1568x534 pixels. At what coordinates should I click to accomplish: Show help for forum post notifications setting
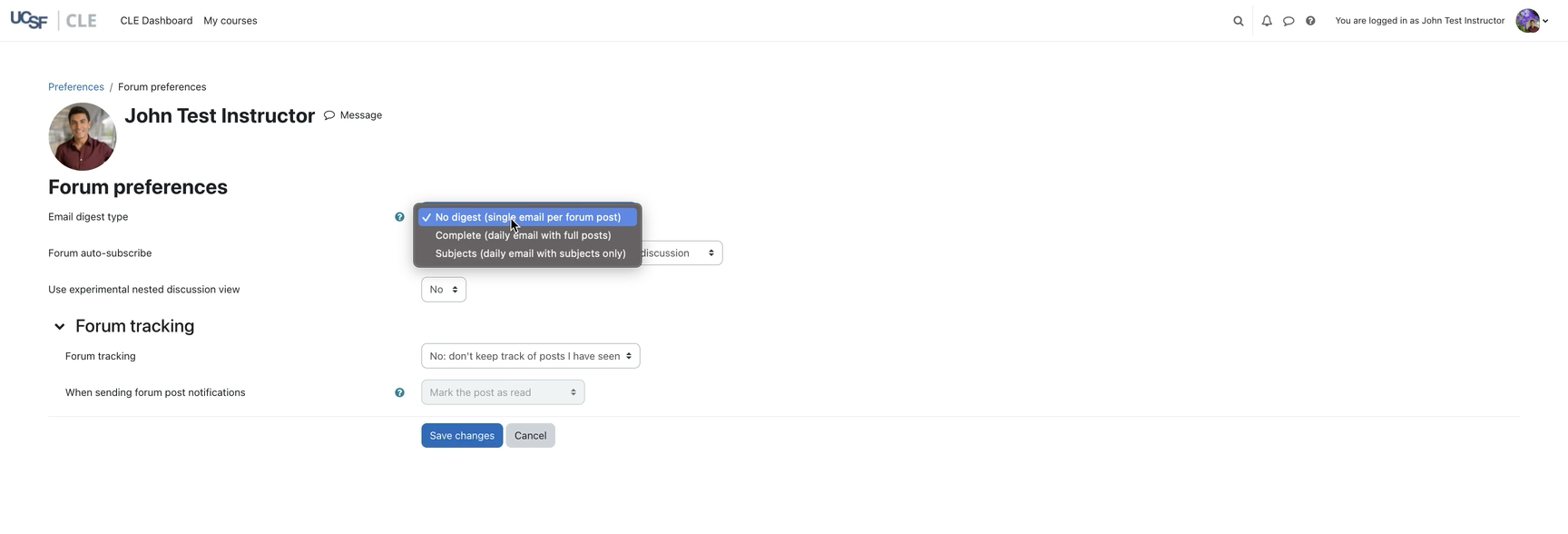tap(399, 393)
